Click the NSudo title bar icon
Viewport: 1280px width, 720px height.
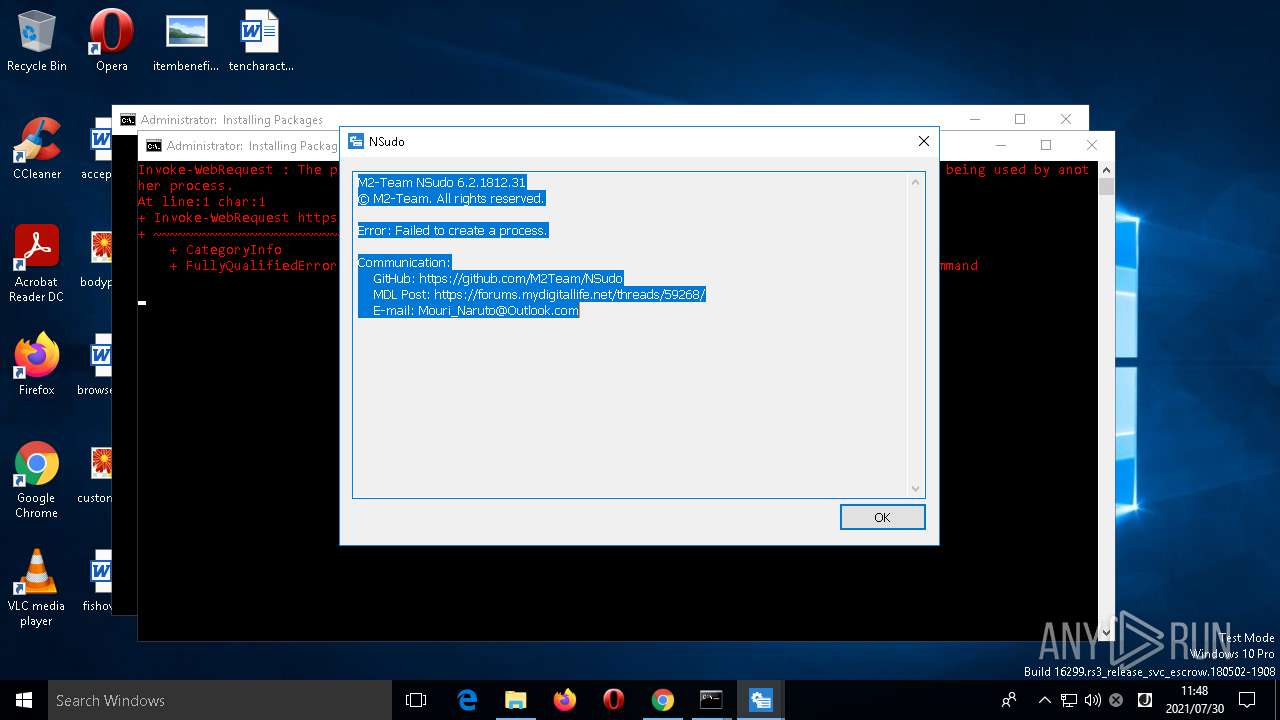click(355, 142)
